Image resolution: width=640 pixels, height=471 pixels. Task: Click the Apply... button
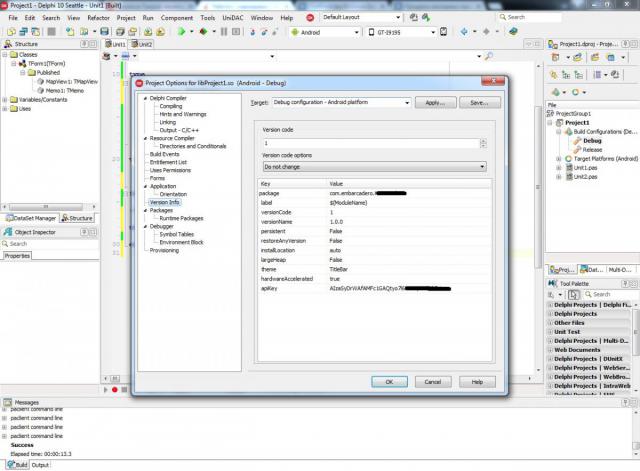coord(436,102)
